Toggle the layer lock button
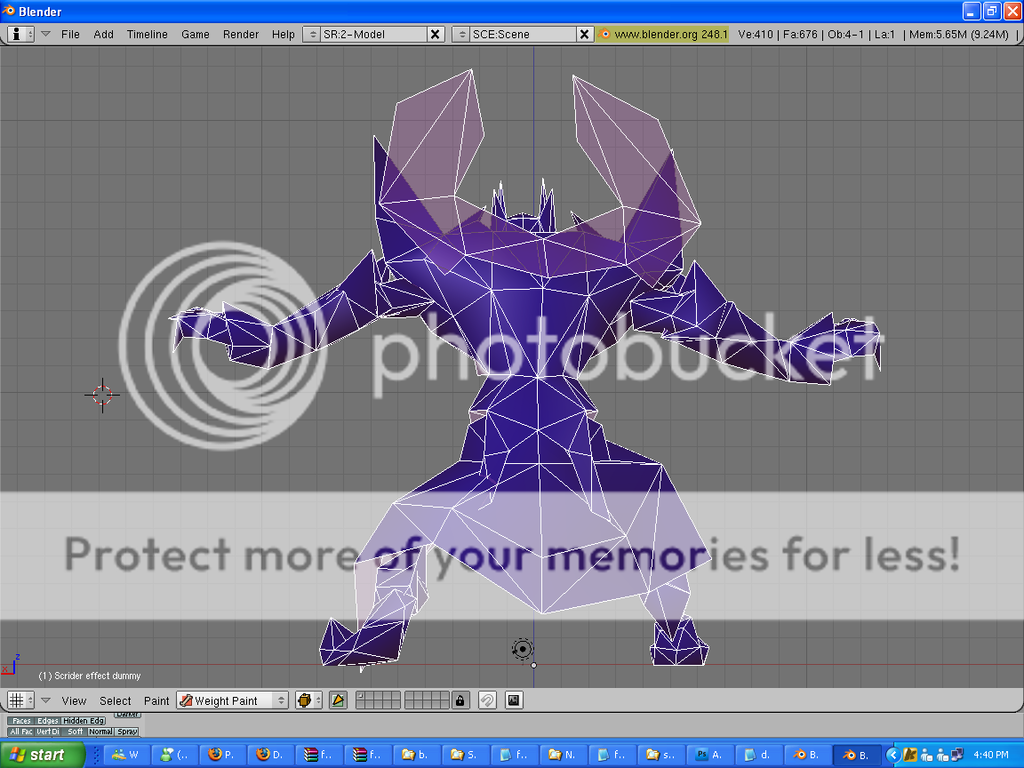Image resolution: width=1024 pixels, height=768 pixels. pos(460,701)
